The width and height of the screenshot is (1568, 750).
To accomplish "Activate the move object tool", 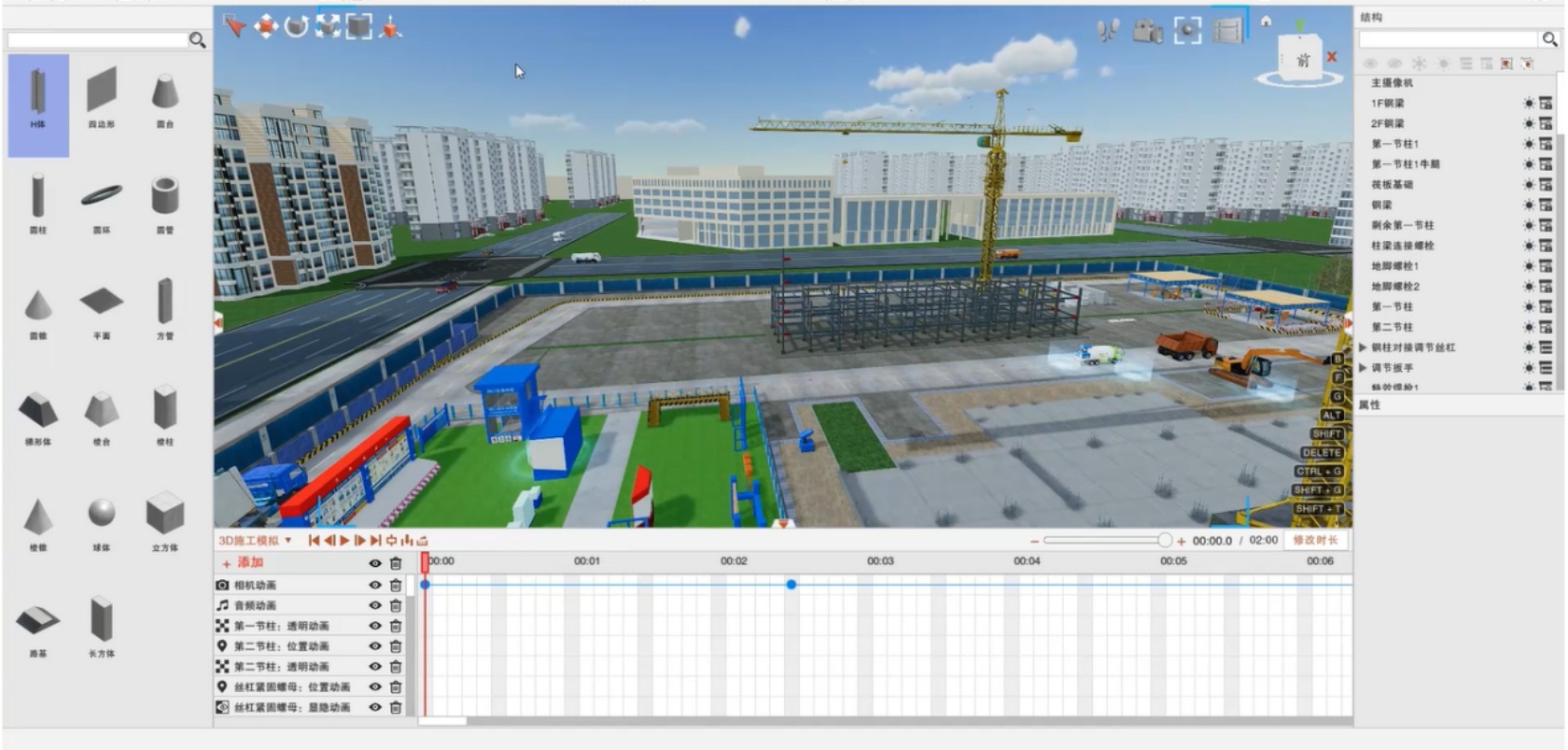I will 265,27.
